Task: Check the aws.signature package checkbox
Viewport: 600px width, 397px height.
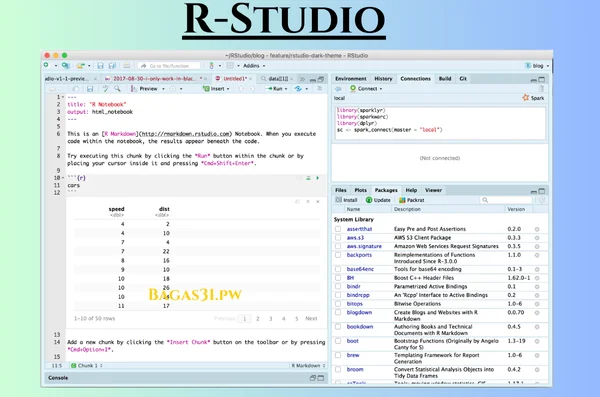Action: click(338, 246)
